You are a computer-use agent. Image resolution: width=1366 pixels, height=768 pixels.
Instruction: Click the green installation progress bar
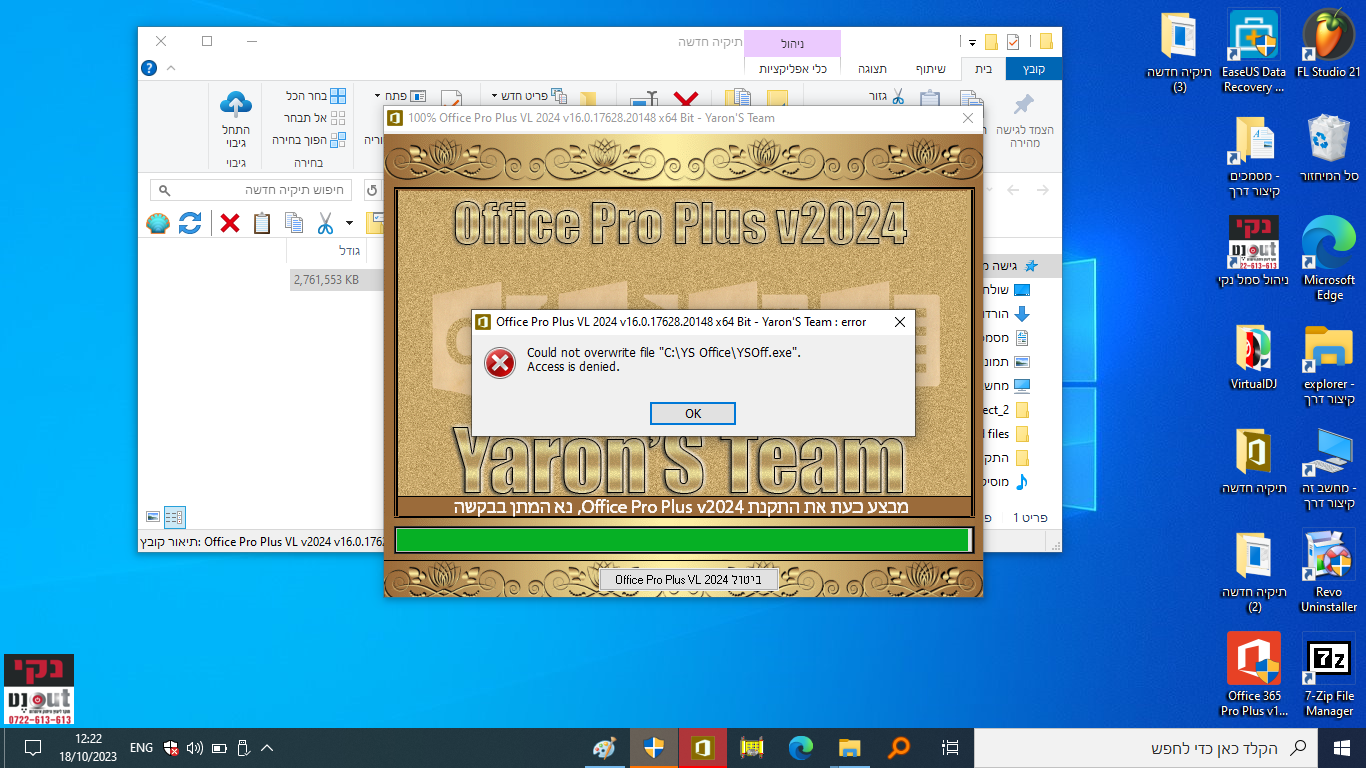point(682,540)
